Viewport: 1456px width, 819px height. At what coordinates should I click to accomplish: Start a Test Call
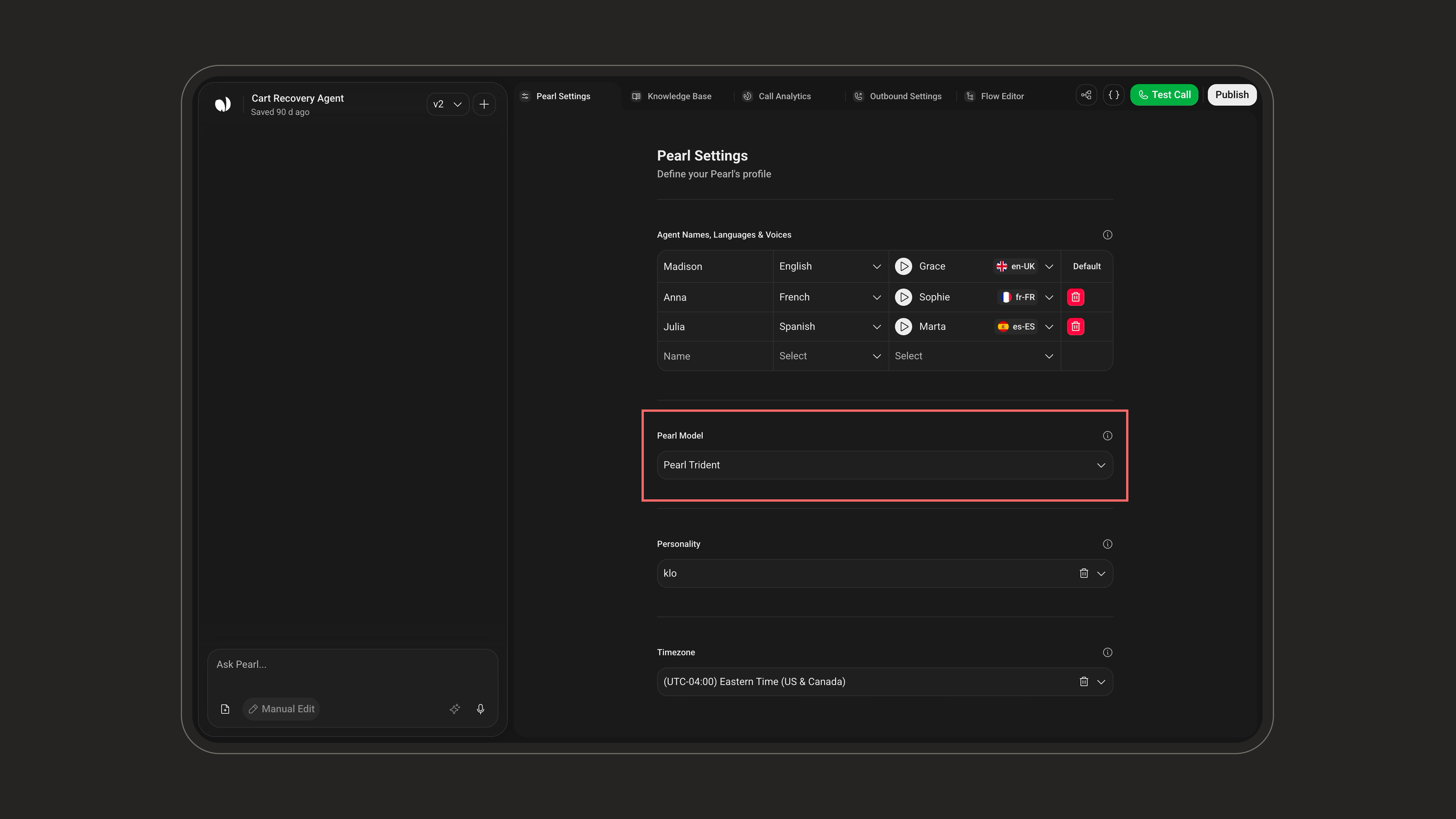[1164, 95]
